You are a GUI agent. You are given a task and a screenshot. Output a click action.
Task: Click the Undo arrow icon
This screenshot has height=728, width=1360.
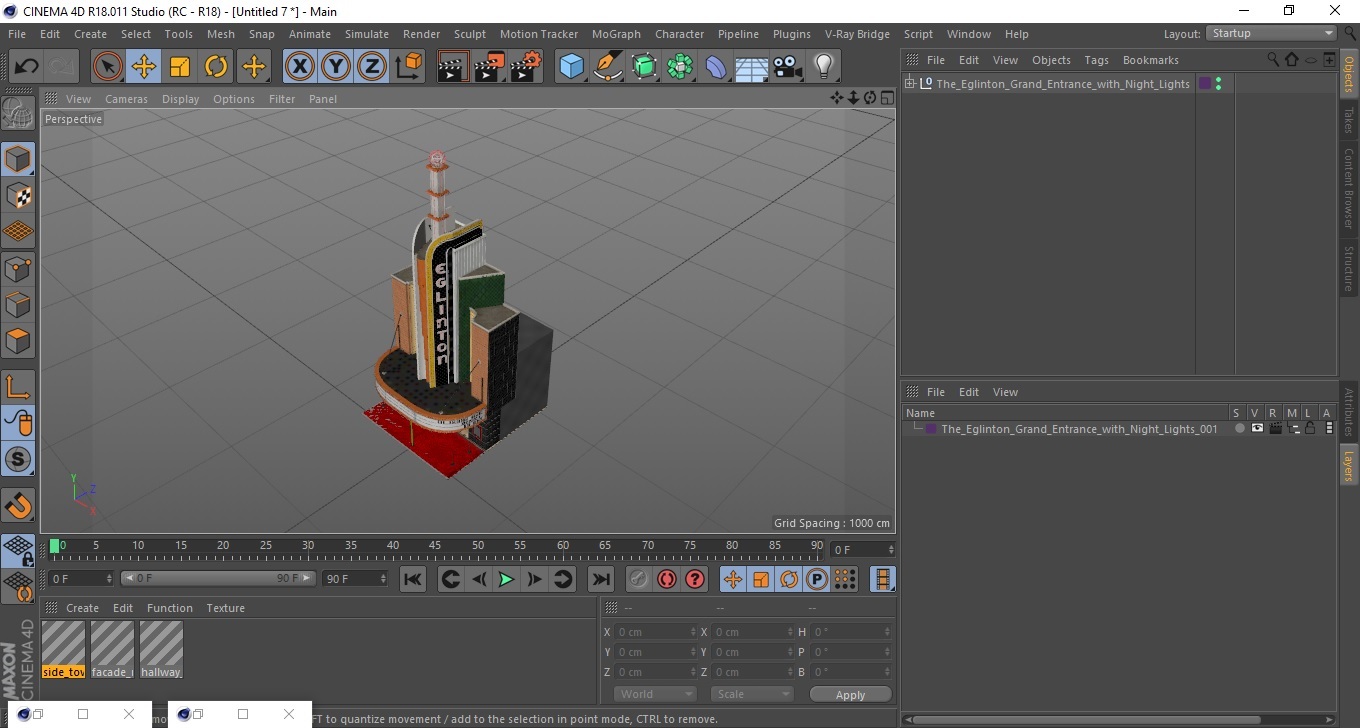[x=26, y=67]
